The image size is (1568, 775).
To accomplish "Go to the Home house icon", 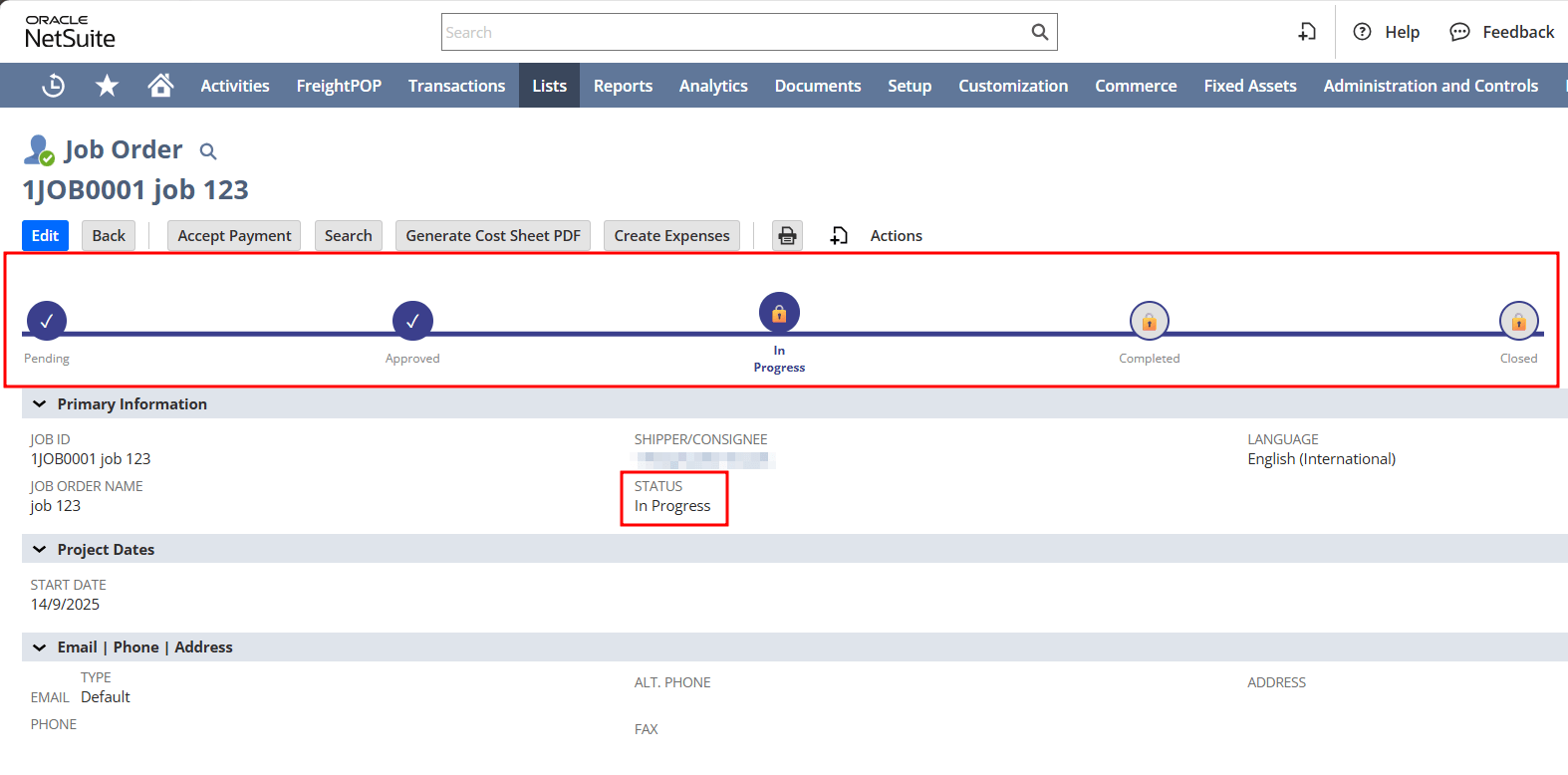I will click(160, 86).
